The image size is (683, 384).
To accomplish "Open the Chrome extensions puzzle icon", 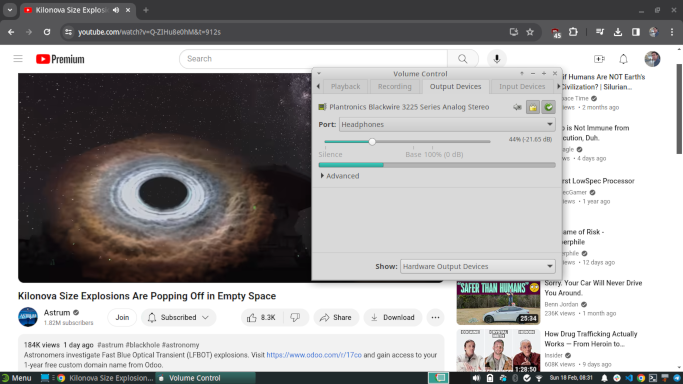I will (573, 32).
